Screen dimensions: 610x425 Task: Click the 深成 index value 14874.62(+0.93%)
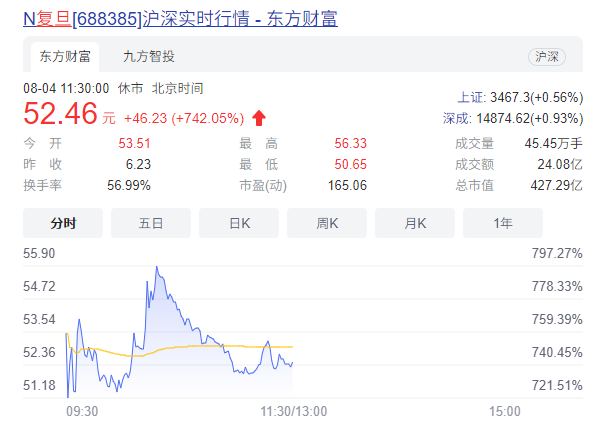[529, 118]
